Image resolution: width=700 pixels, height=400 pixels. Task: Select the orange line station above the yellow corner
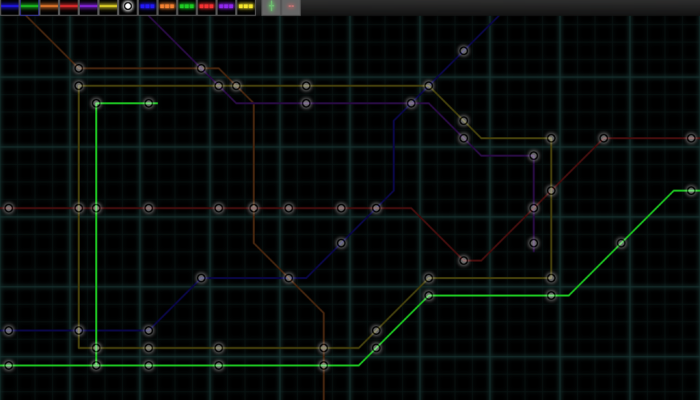[x=79, y=68]
